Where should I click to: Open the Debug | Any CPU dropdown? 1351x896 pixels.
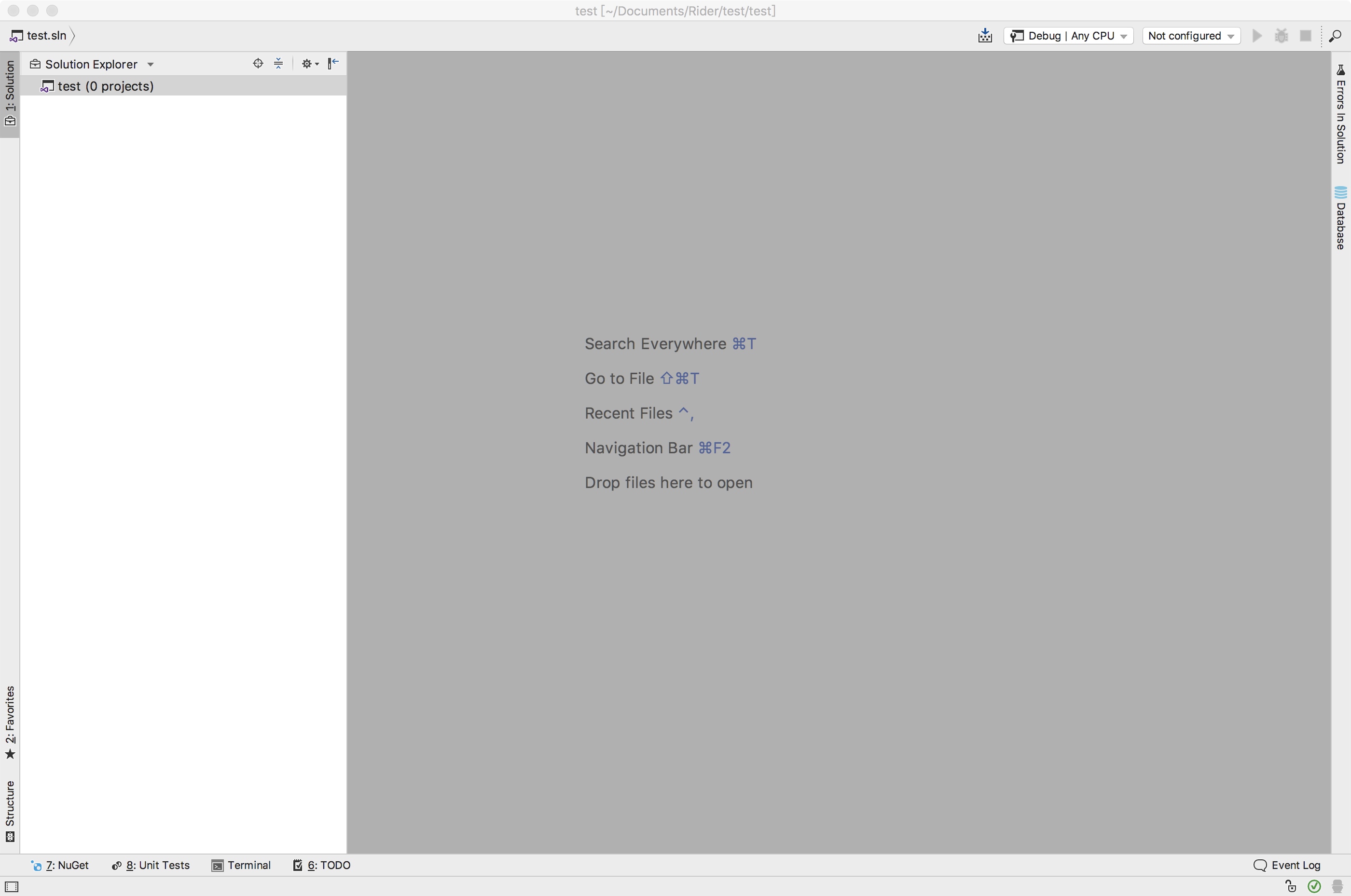(x=1068, y=35)
